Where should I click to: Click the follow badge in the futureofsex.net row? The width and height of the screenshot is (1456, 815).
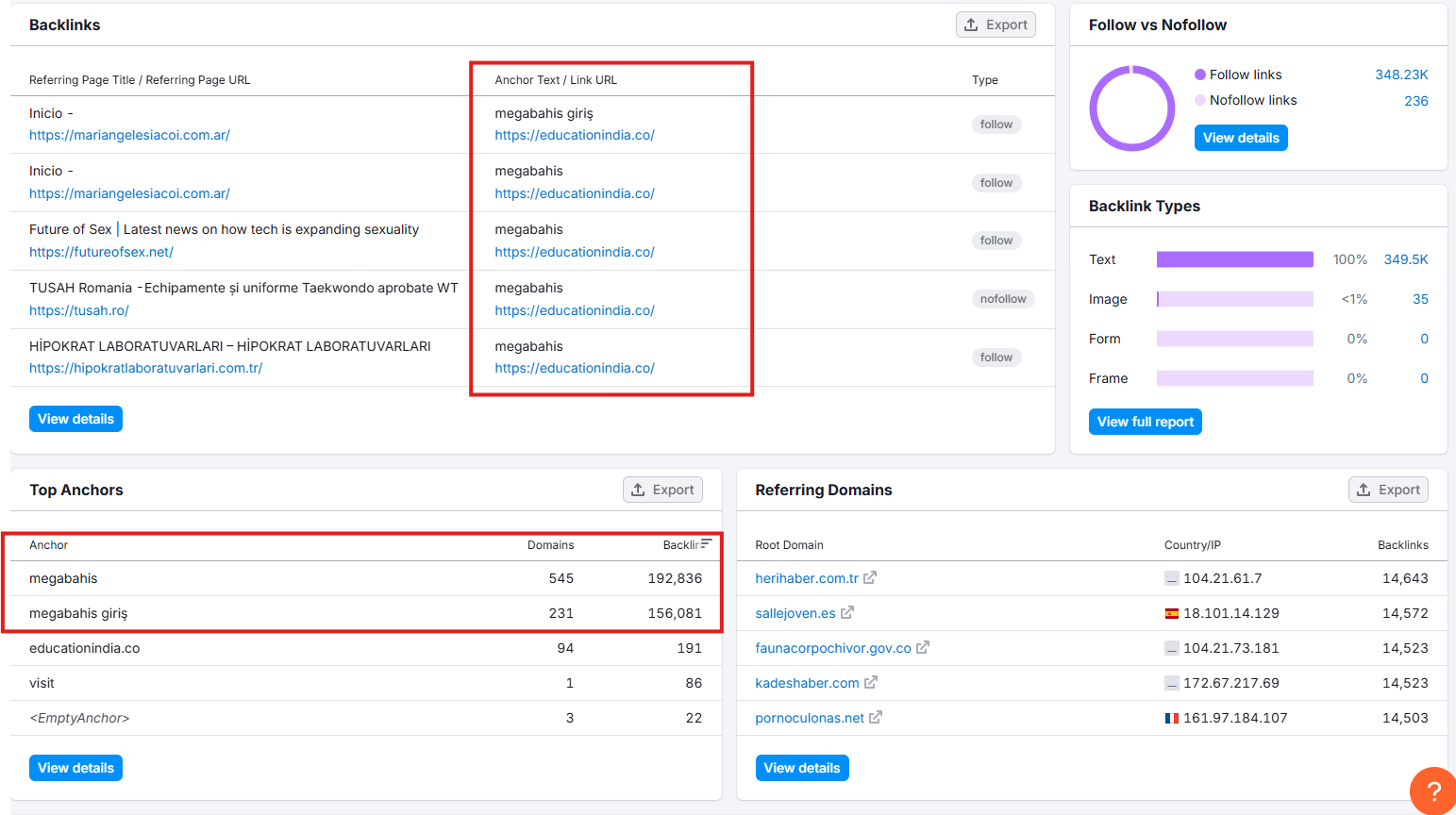pos(996,241)
